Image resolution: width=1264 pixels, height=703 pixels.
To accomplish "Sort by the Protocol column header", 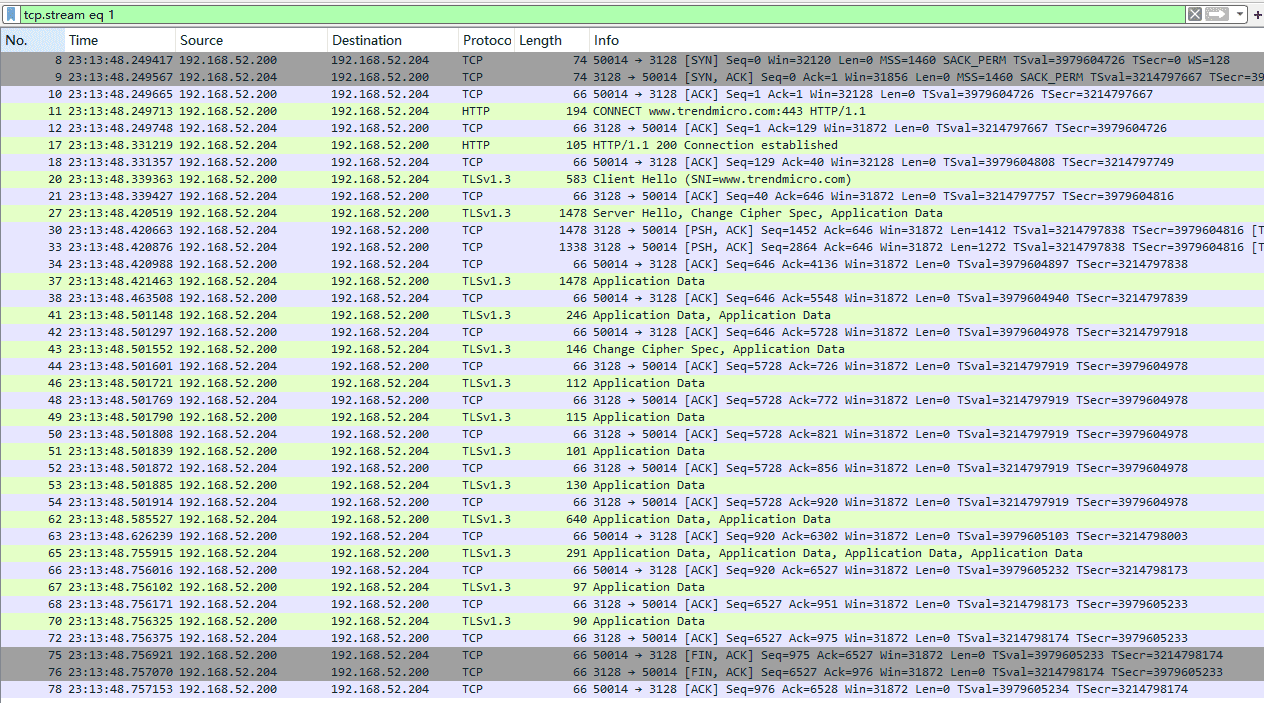I will pos(486,41).
